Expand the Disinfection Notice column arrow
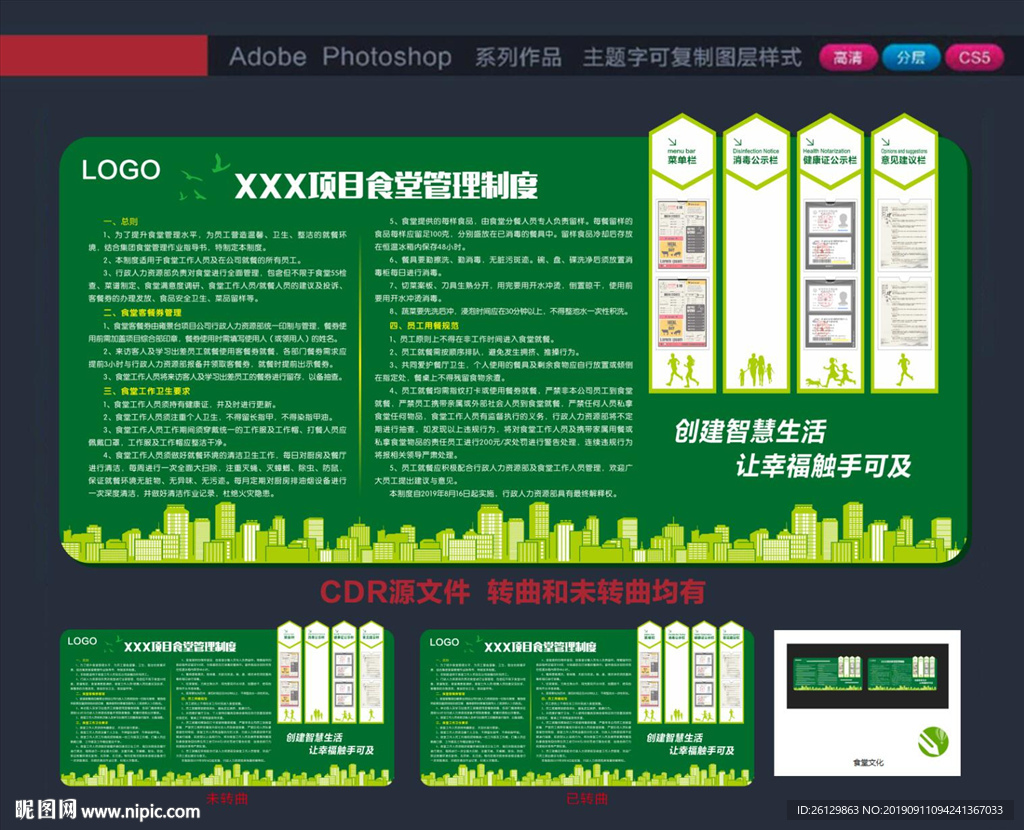Screen dimensions: 1024x830 pyautogui.click(x=737, y=139)
